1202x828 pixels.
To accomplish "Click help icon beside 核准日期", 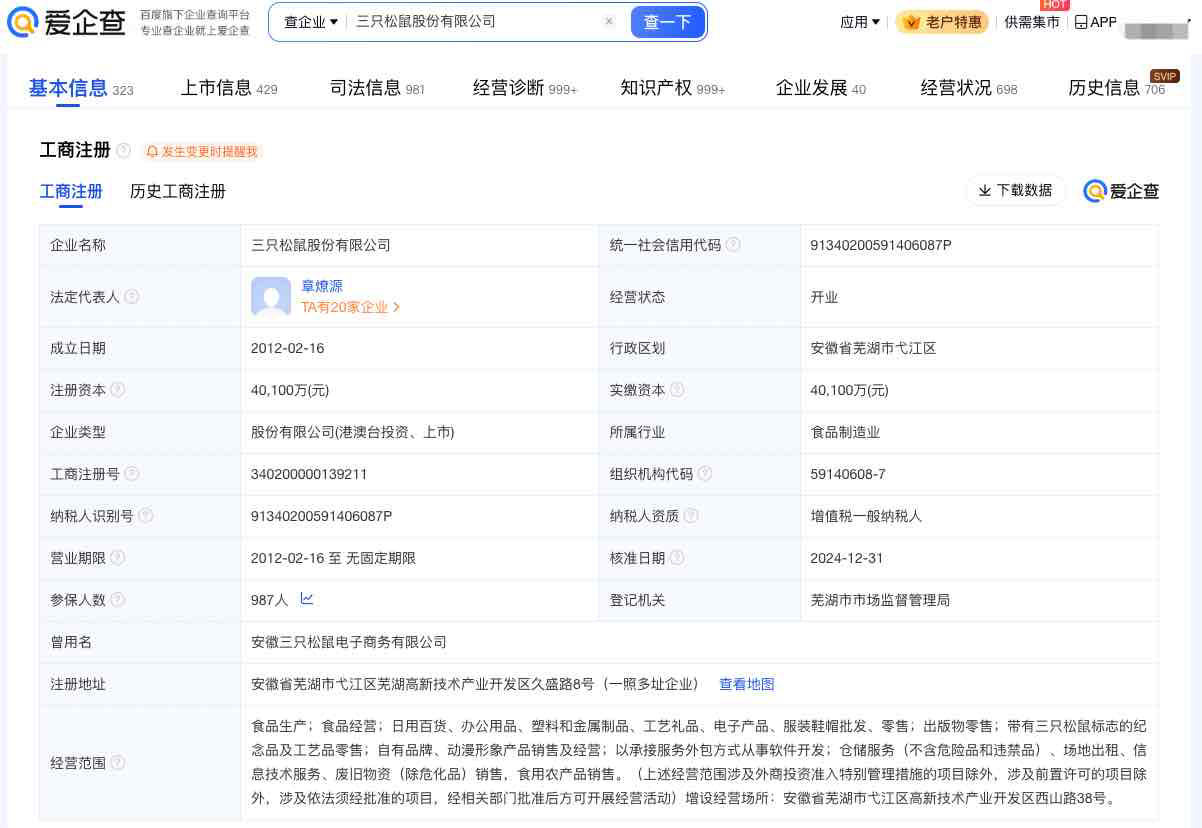I will point(675,558).
